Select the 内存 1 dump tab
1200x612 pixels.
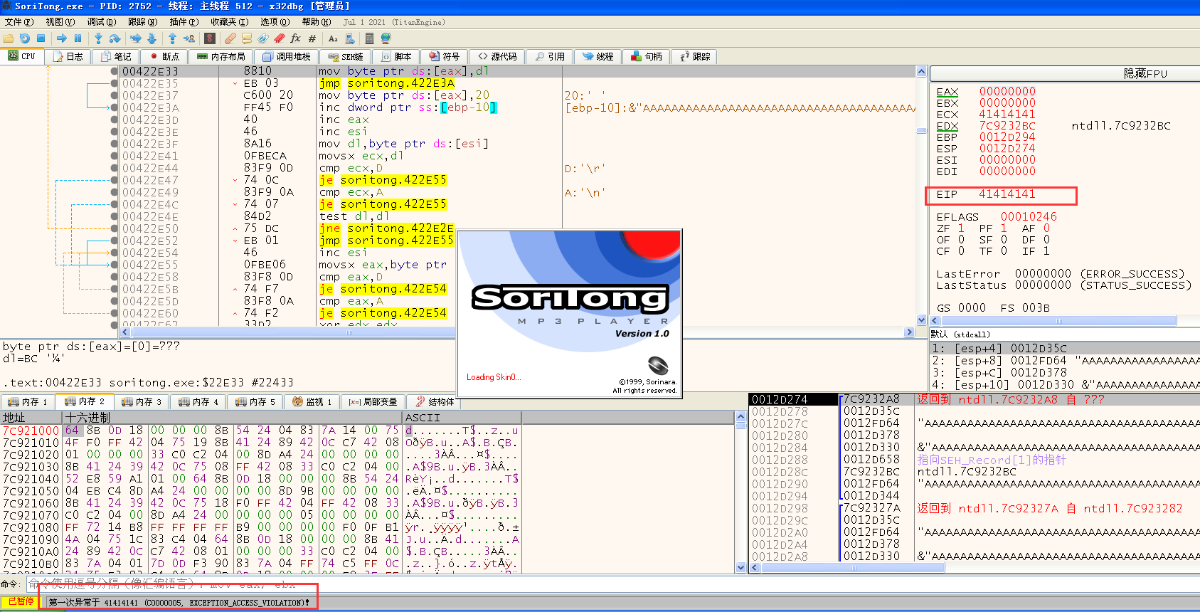click(28, 401)
